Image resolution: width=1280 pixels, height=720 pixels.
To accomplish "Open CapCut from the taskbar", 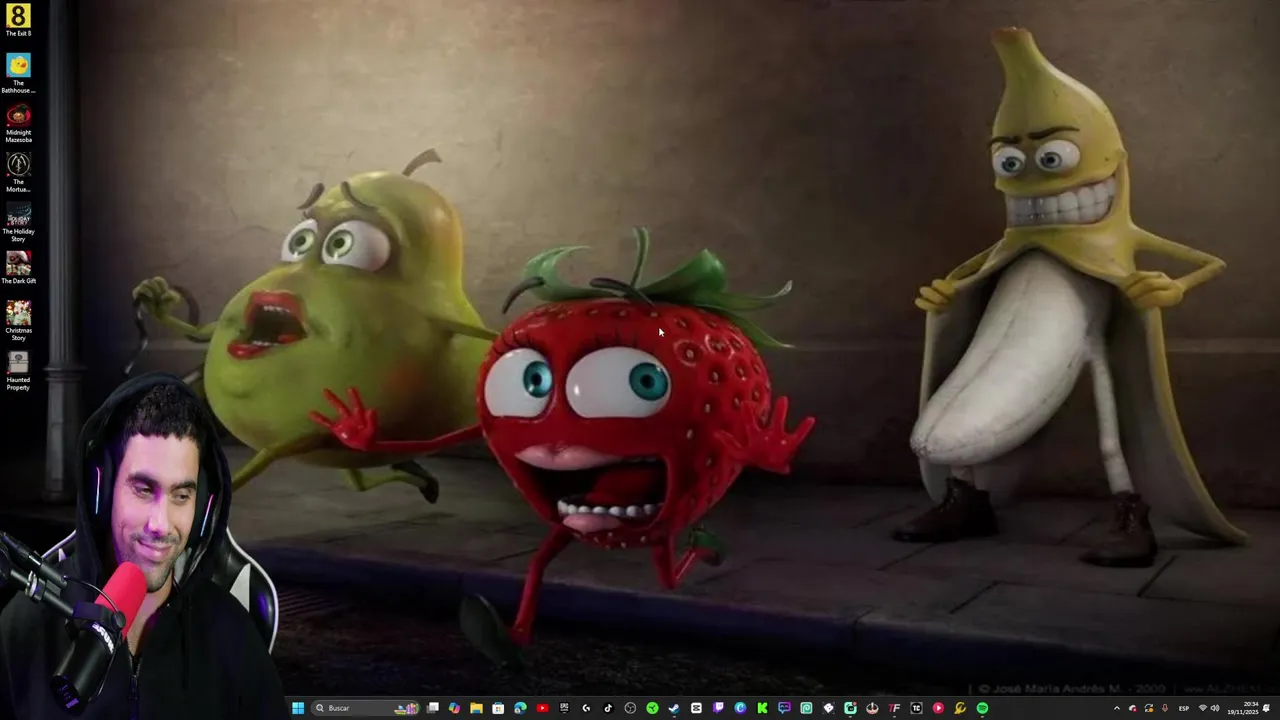I will (x=696, y=708).
